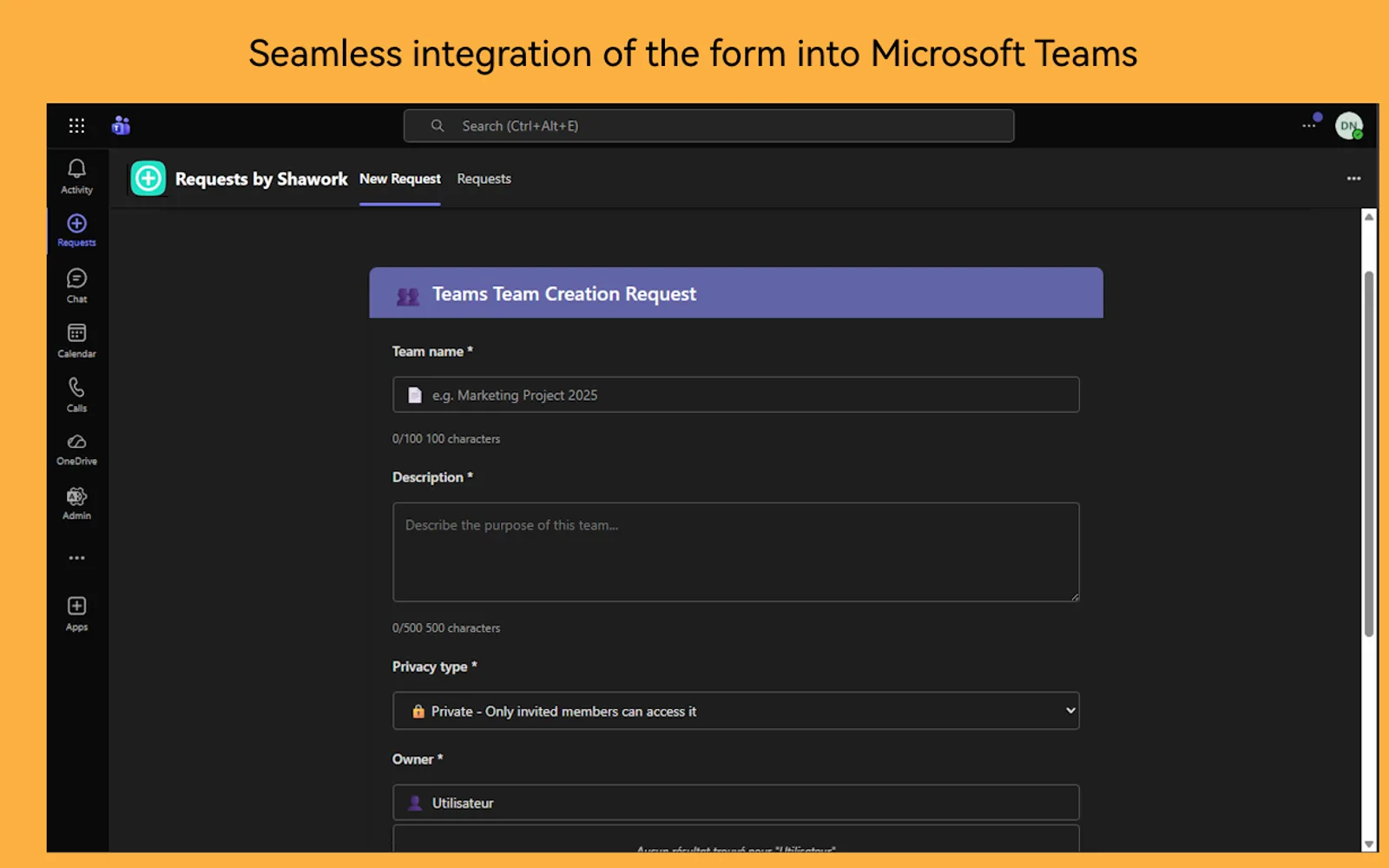This screenshot has width=1389, height=868.
Task: Click the Search (Ctrl+Alt+E) box
Action: click(x=708, y=126)
